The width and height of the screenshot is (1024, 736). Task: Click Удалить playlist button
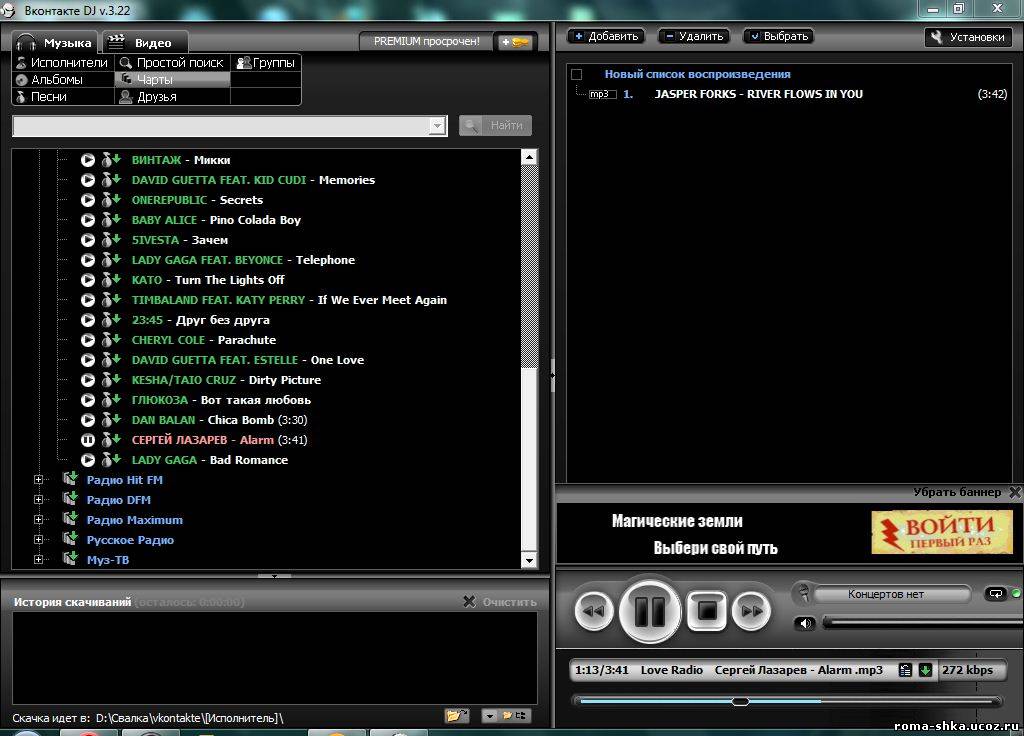tap(694, 37)
